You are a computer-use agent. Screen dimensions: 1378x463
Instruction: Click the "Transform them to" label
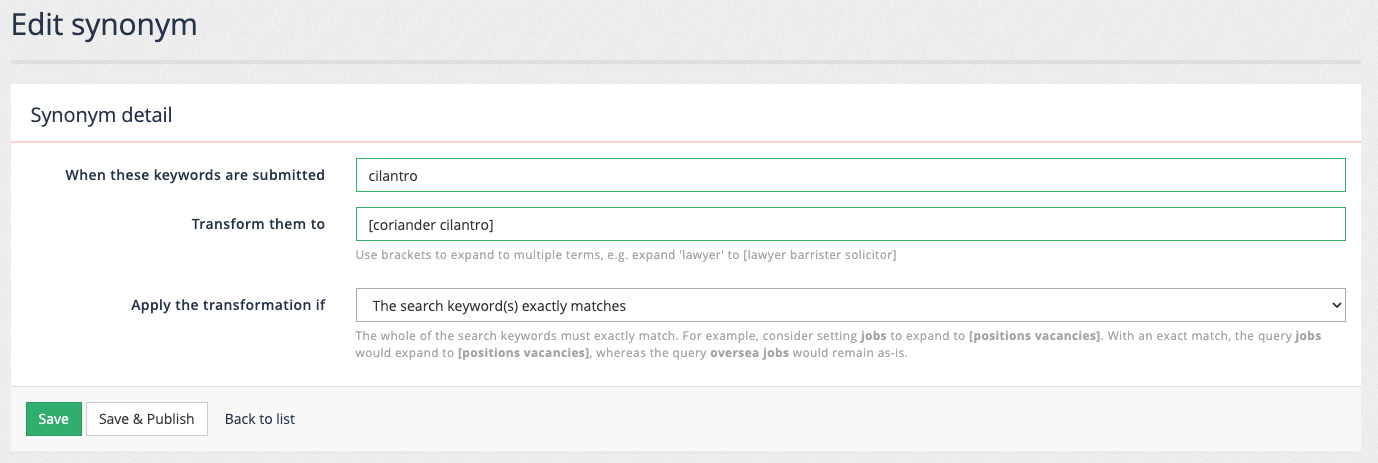258,224
